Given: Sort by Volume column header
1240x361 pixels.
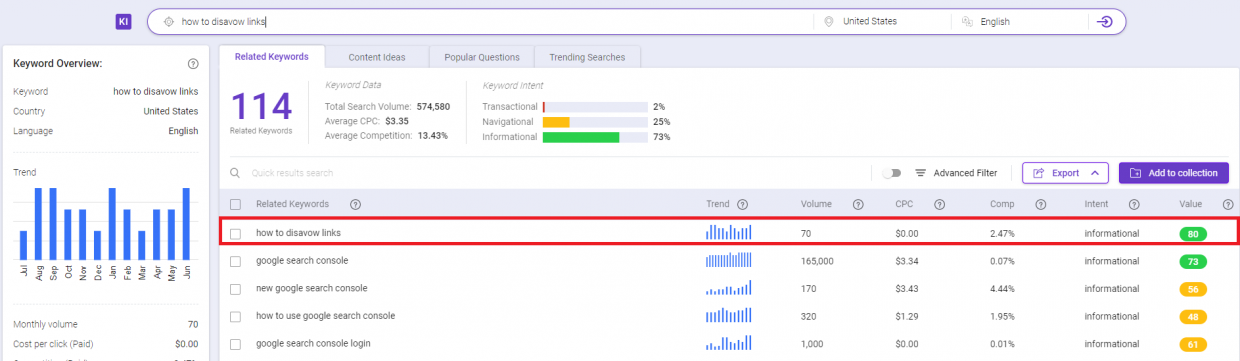Looking at the screenshot, I should pyautogui.click(x=816, y=204).
